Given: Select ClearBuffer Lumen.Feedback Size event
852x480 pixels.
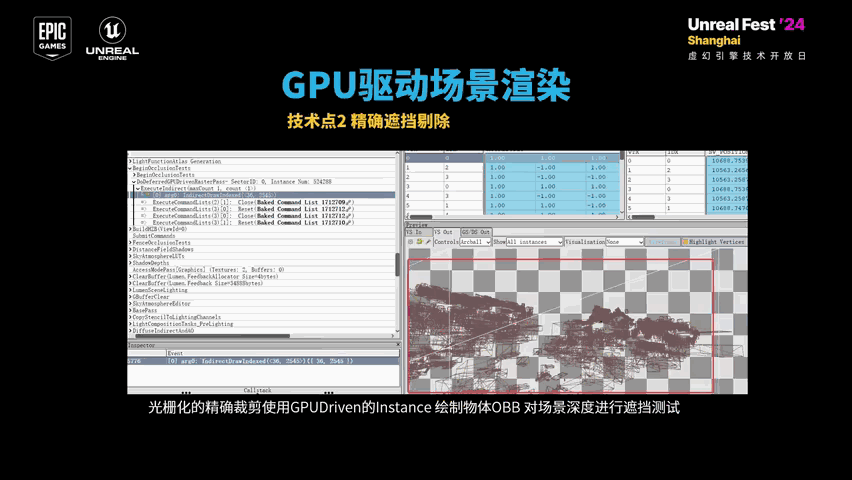Looking at the screenshot, I should 198,283.
